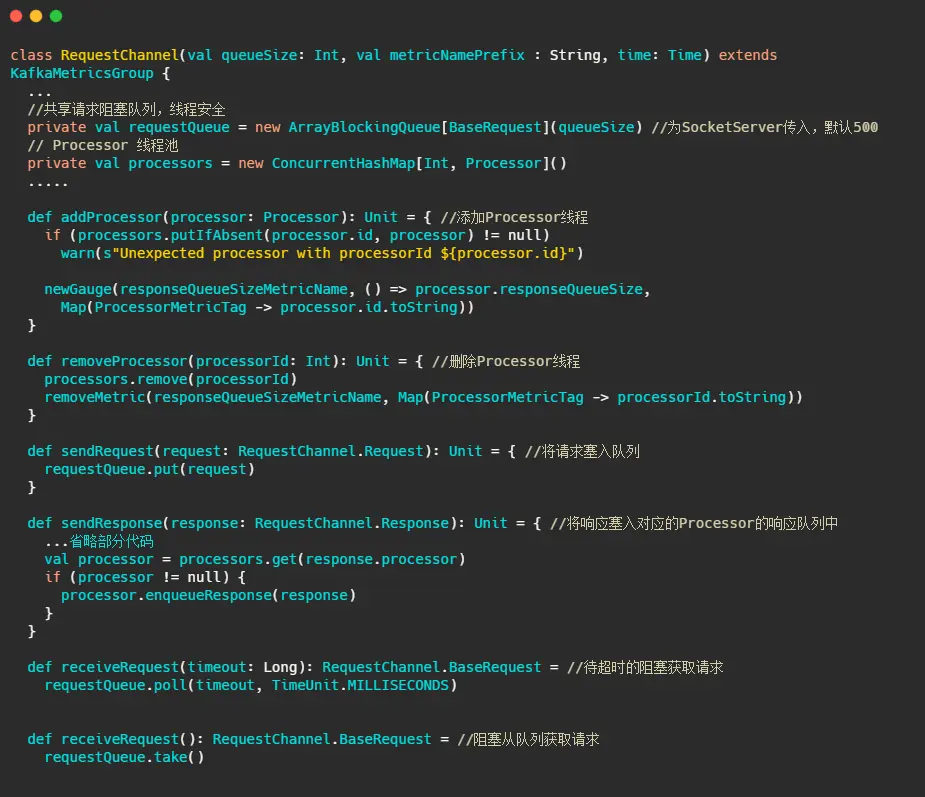The image size is (925, 797).
Task: Click 'get' in processors.get(response.processor)
Action: coord(284,559)
